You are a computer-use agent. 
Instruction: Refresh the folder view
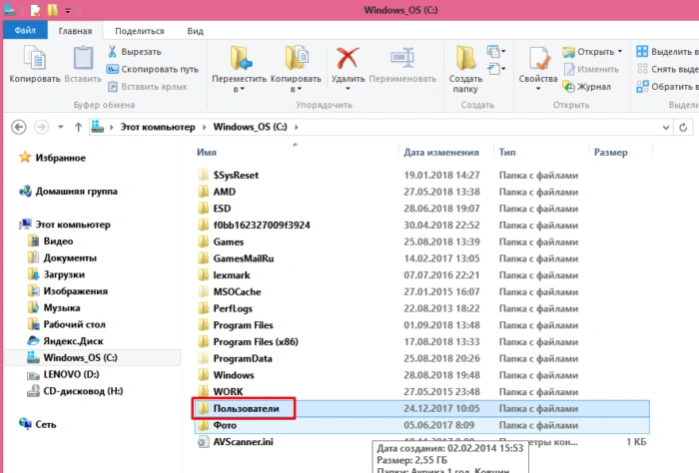[683, 128]
